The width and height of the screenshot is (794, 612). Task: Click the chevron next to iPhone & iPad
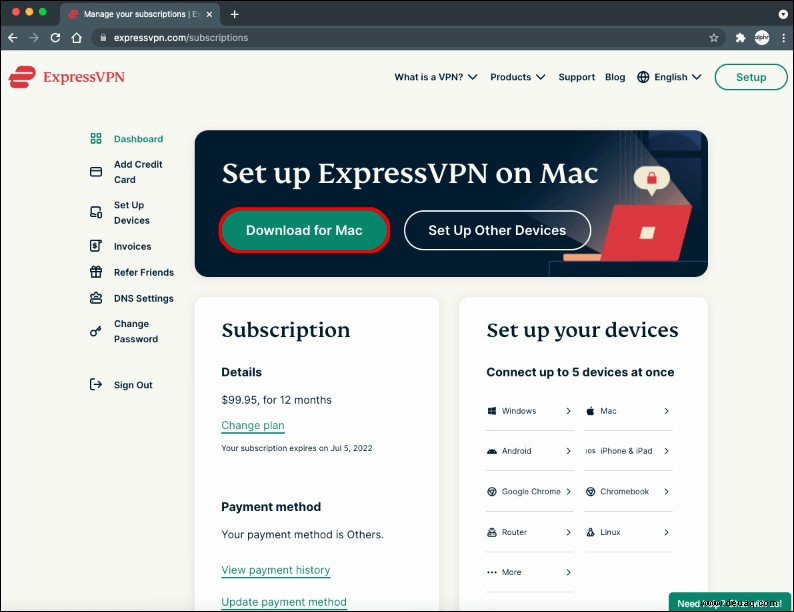coord(666,451)
